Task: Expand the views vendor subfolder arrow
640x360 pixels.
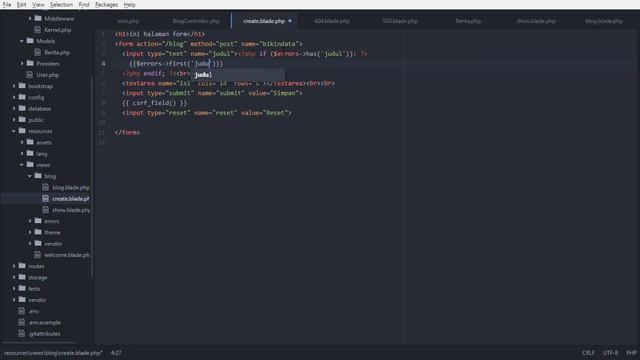Action: tap(30, 243)
